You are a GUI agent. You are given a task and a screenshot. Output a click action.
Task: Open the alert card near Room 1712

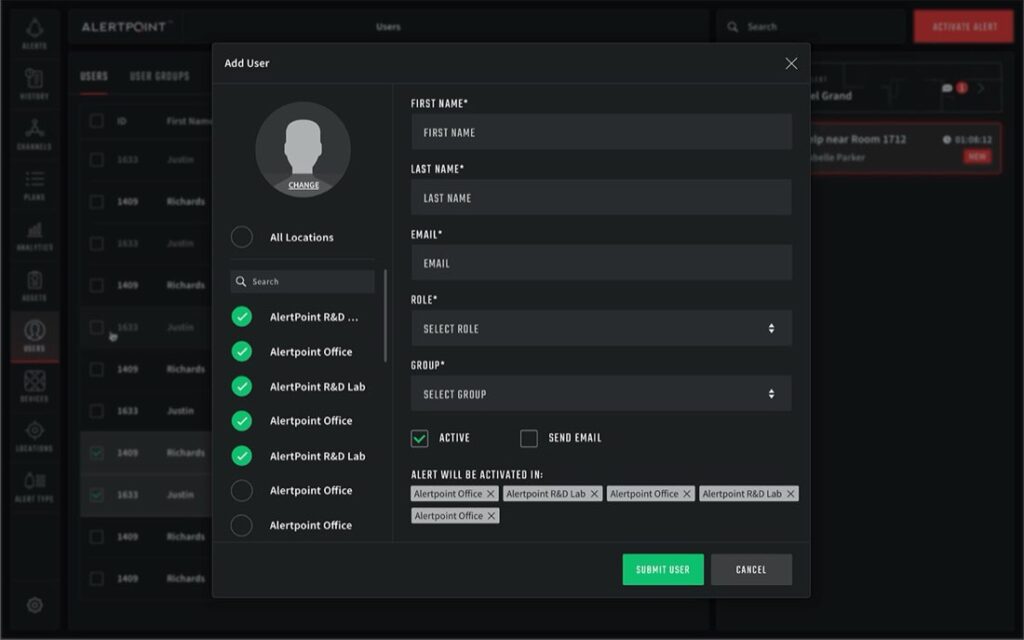pos(905,148)
